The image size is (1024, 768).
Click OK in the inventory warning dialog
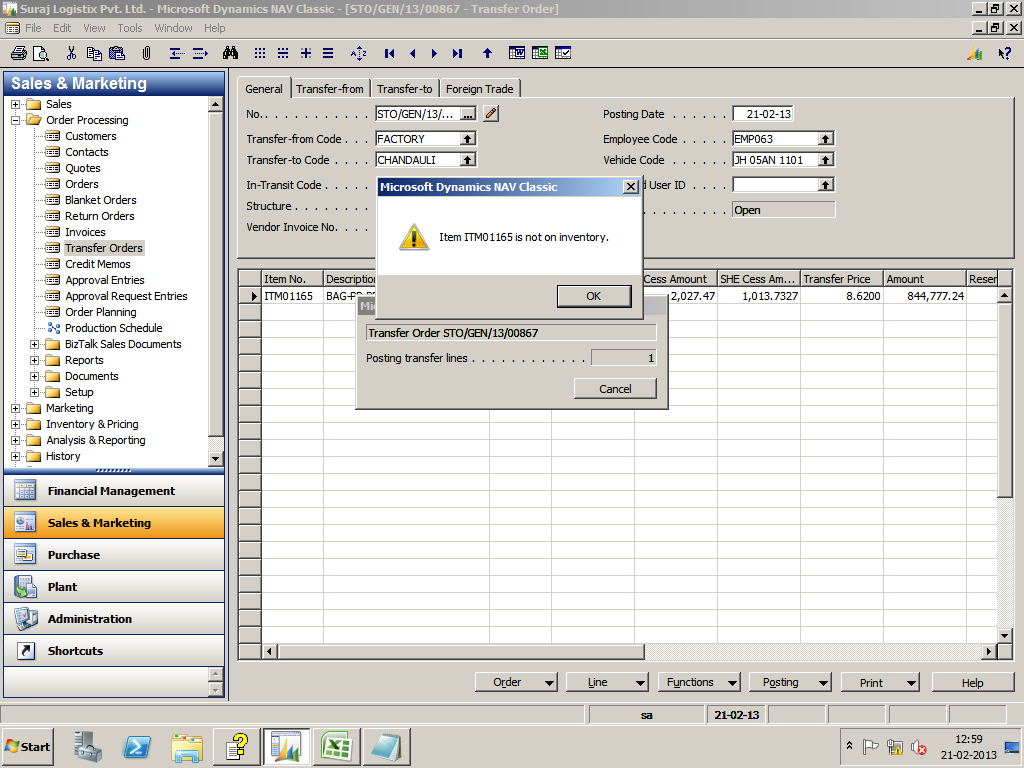coord(594,296)
